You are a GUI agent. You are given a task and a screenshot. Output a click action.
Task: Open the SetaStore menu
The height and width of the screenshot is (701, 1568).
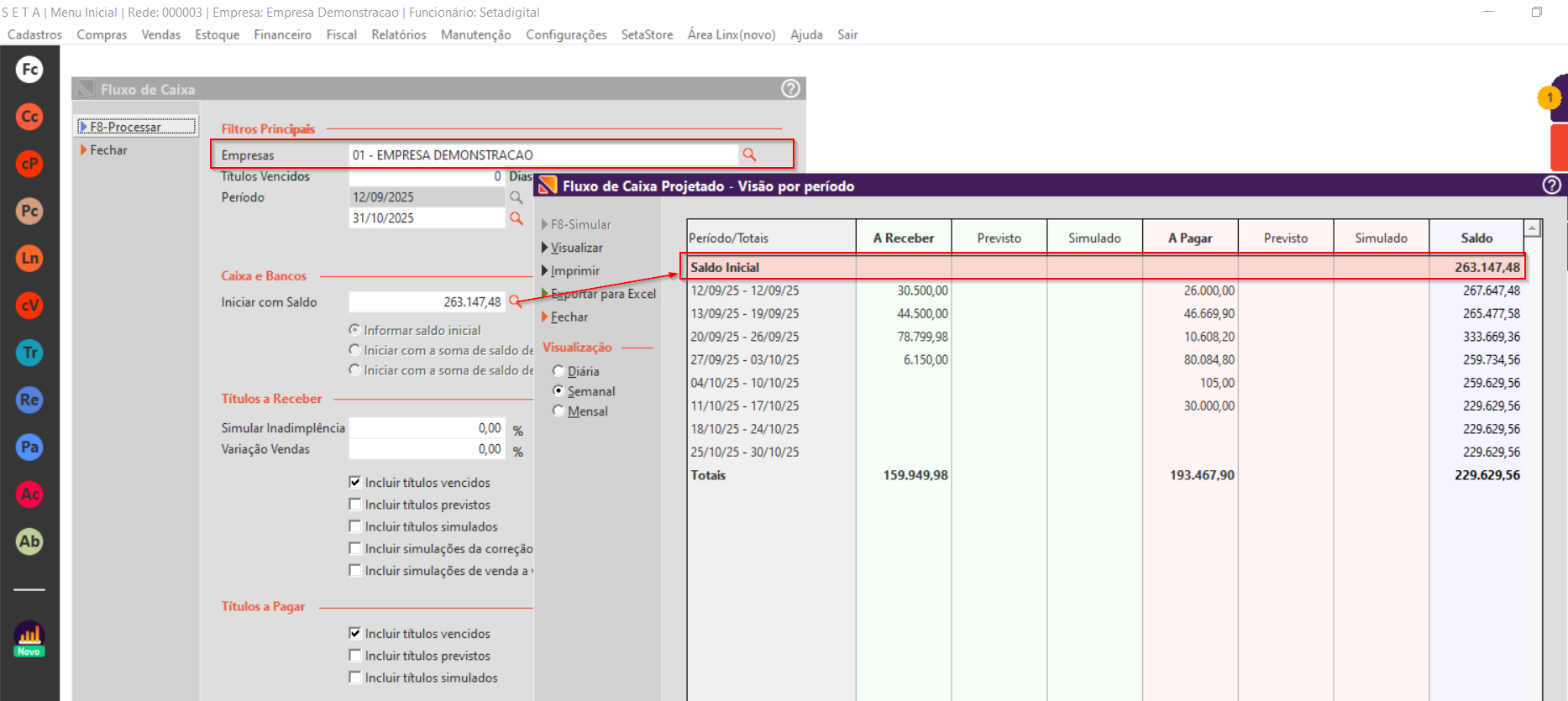click(x=648, y=34)
